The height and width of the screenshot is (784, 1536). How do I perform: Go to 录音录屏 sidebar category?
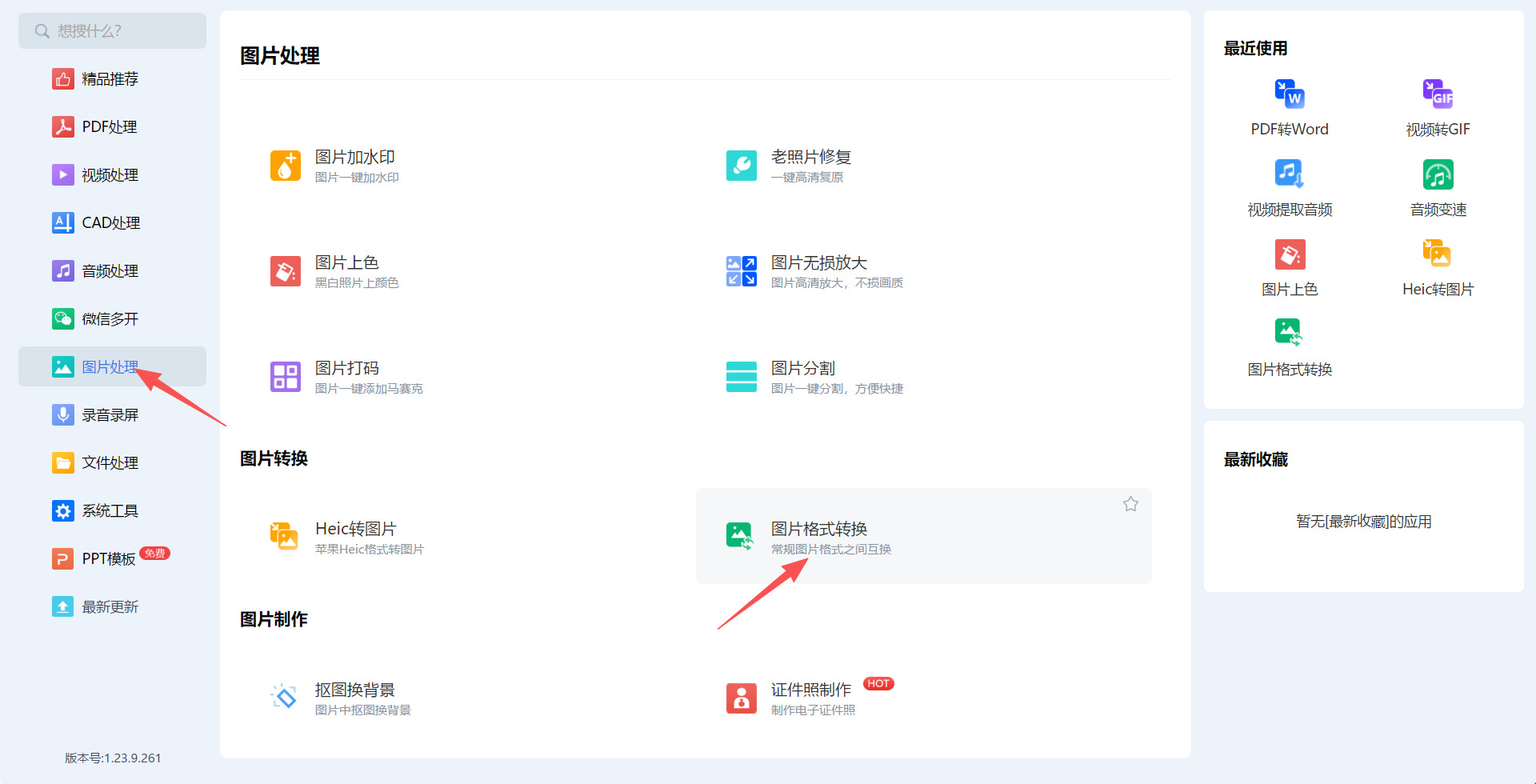tap(112, 414)
